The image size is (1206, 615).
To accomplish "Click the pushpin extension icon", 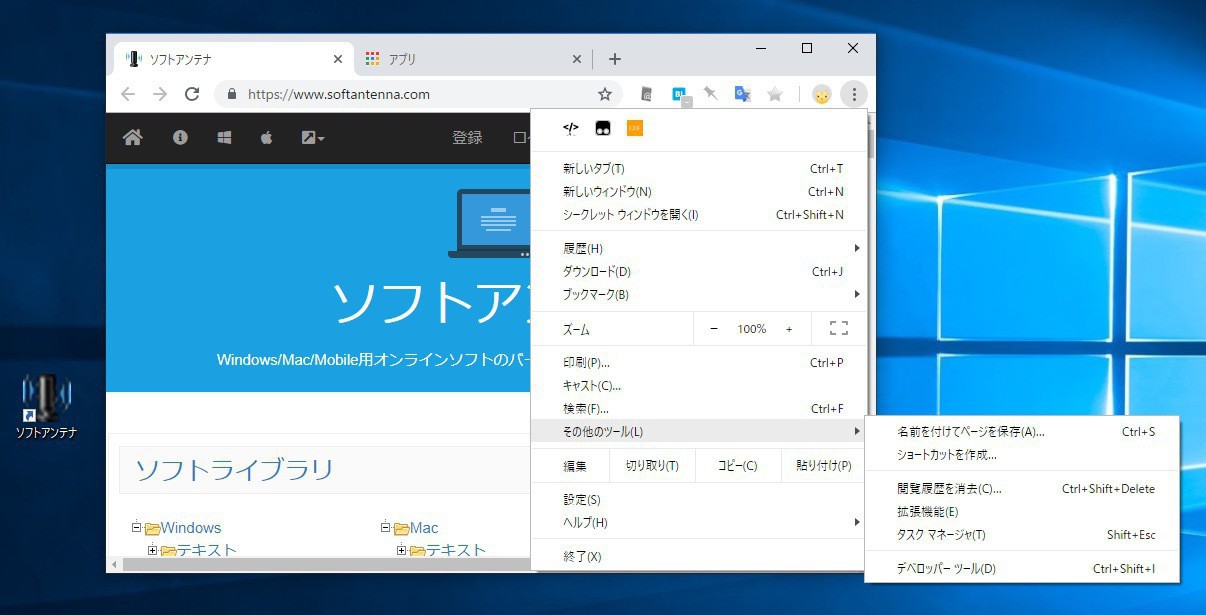I will point(711,94).
